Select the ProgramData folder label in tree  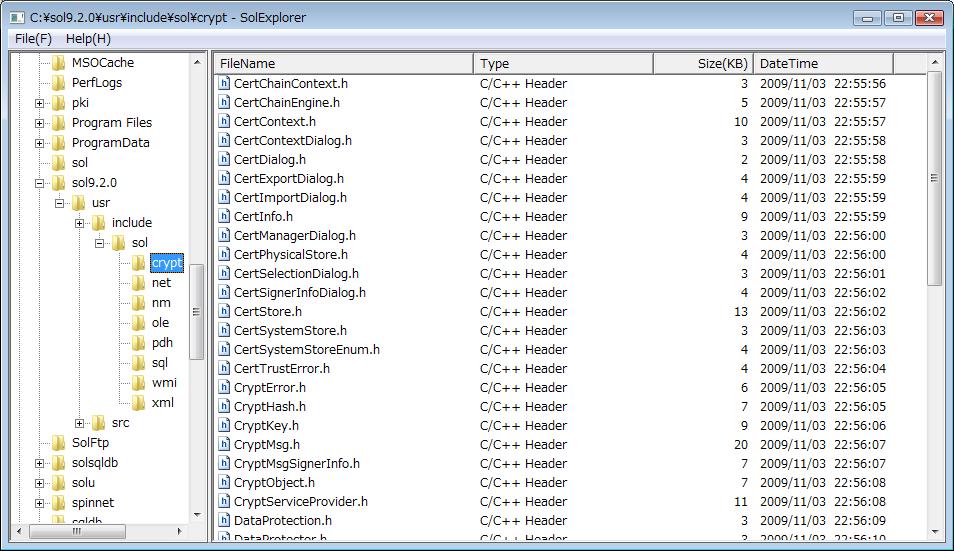tap(111, 143)
